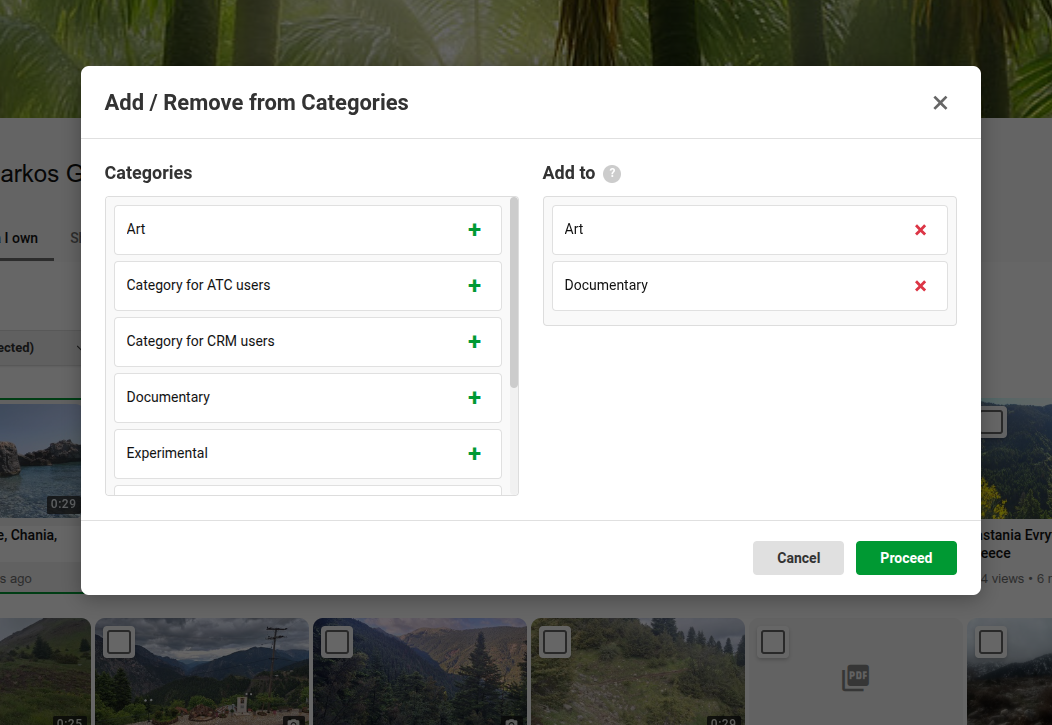Select the Experimental category row

pyautogui.click(x=280, y=454)
